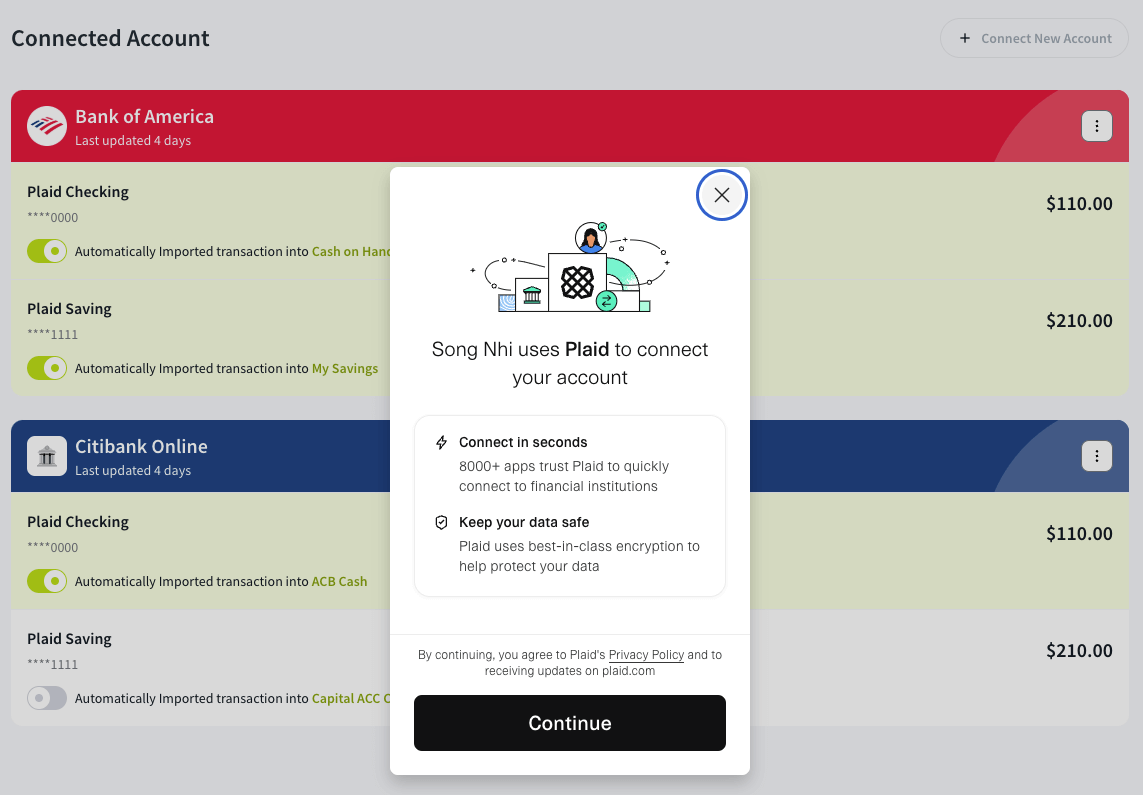Viewport: 1143px width, 795px height.
Task: Click the Citibank Online title text
Action: click(x=141, y=447)
